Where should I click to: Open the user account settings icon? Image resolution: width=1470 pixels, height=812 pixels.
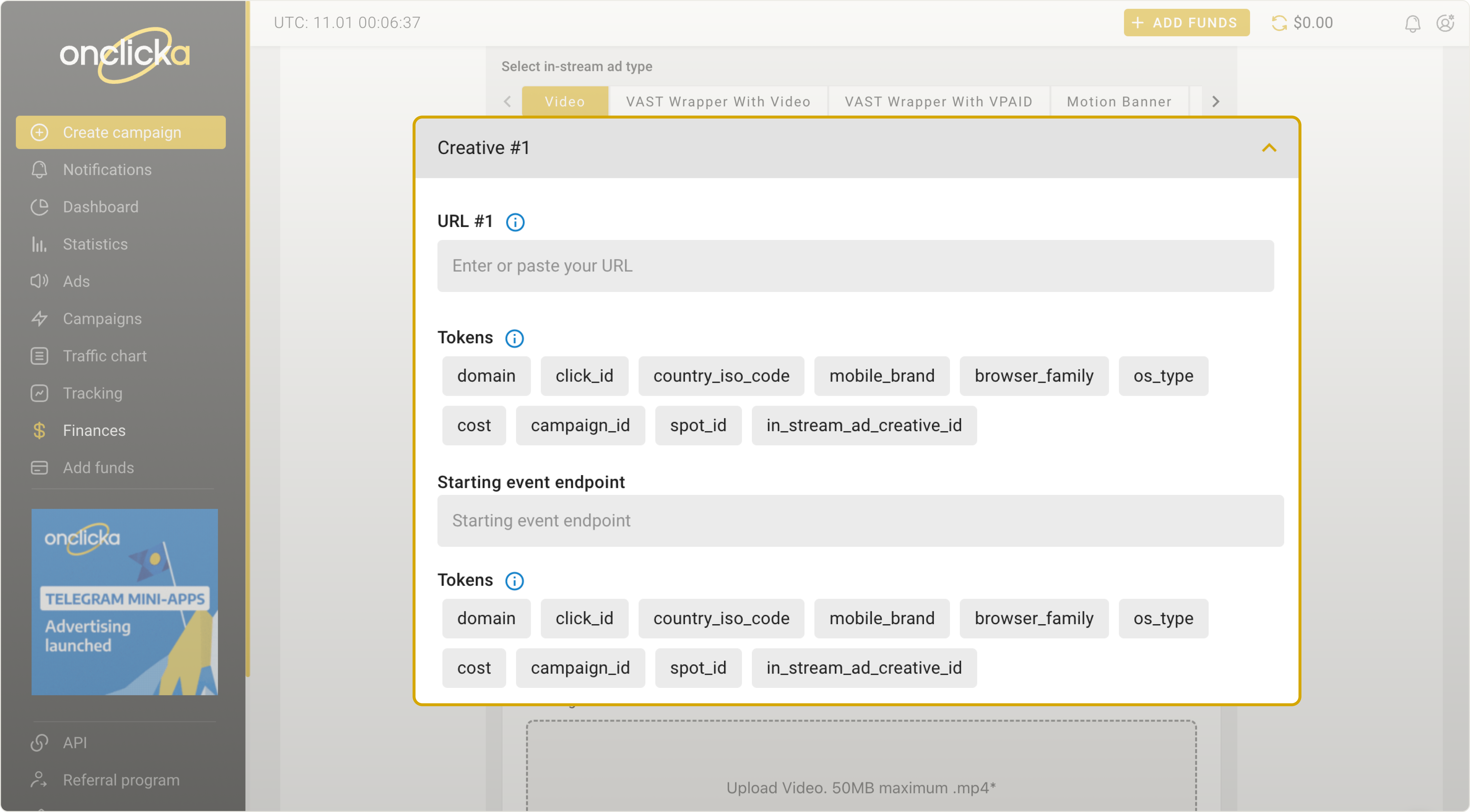point(1445,23)
